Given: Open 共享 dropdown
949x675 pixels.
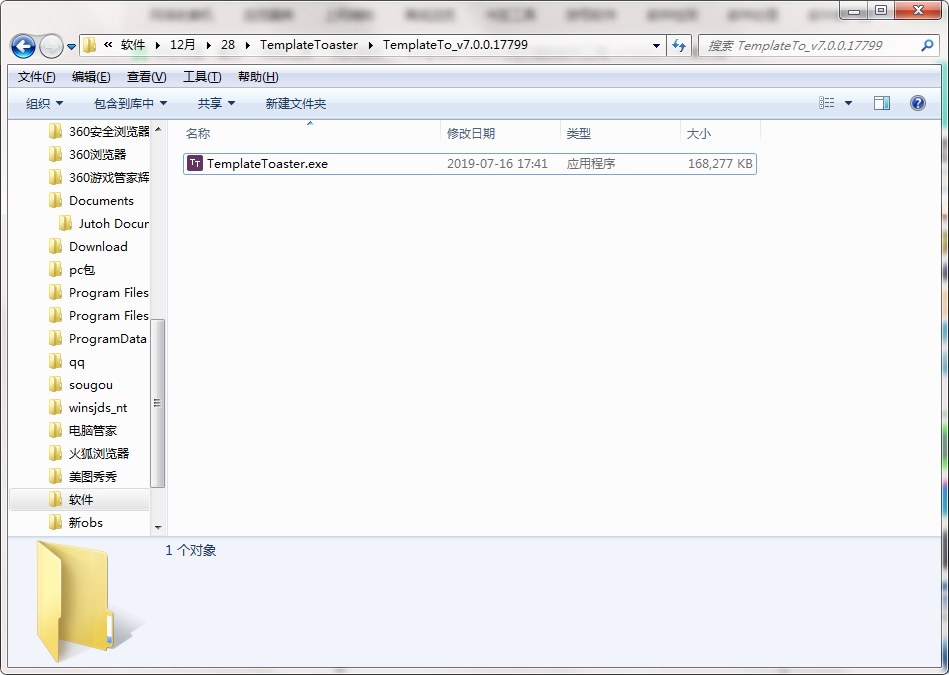Looking at the screenshot, I should (x=216, y=104).
